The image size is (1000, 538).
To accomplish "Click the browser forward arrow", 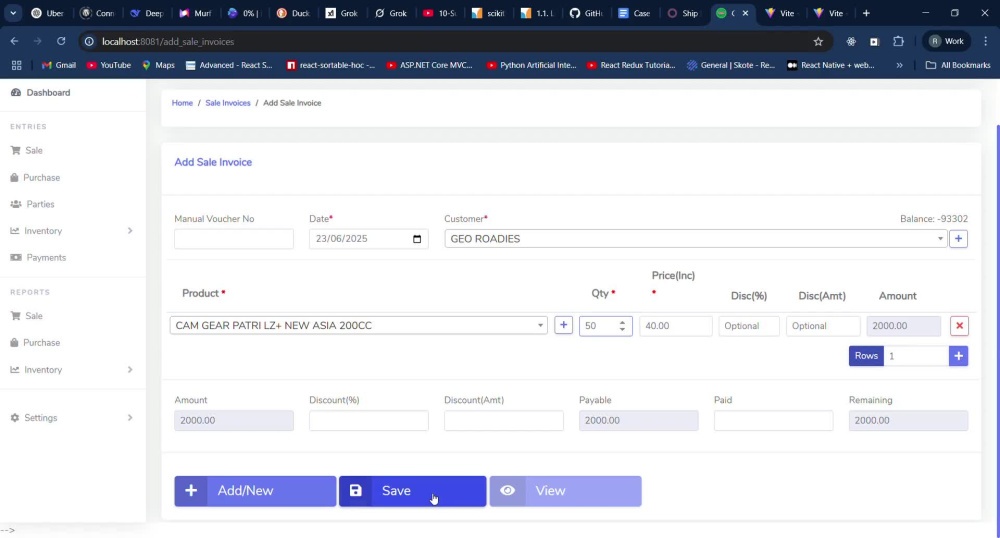I will pyautogui.click(x=38, y=41).
